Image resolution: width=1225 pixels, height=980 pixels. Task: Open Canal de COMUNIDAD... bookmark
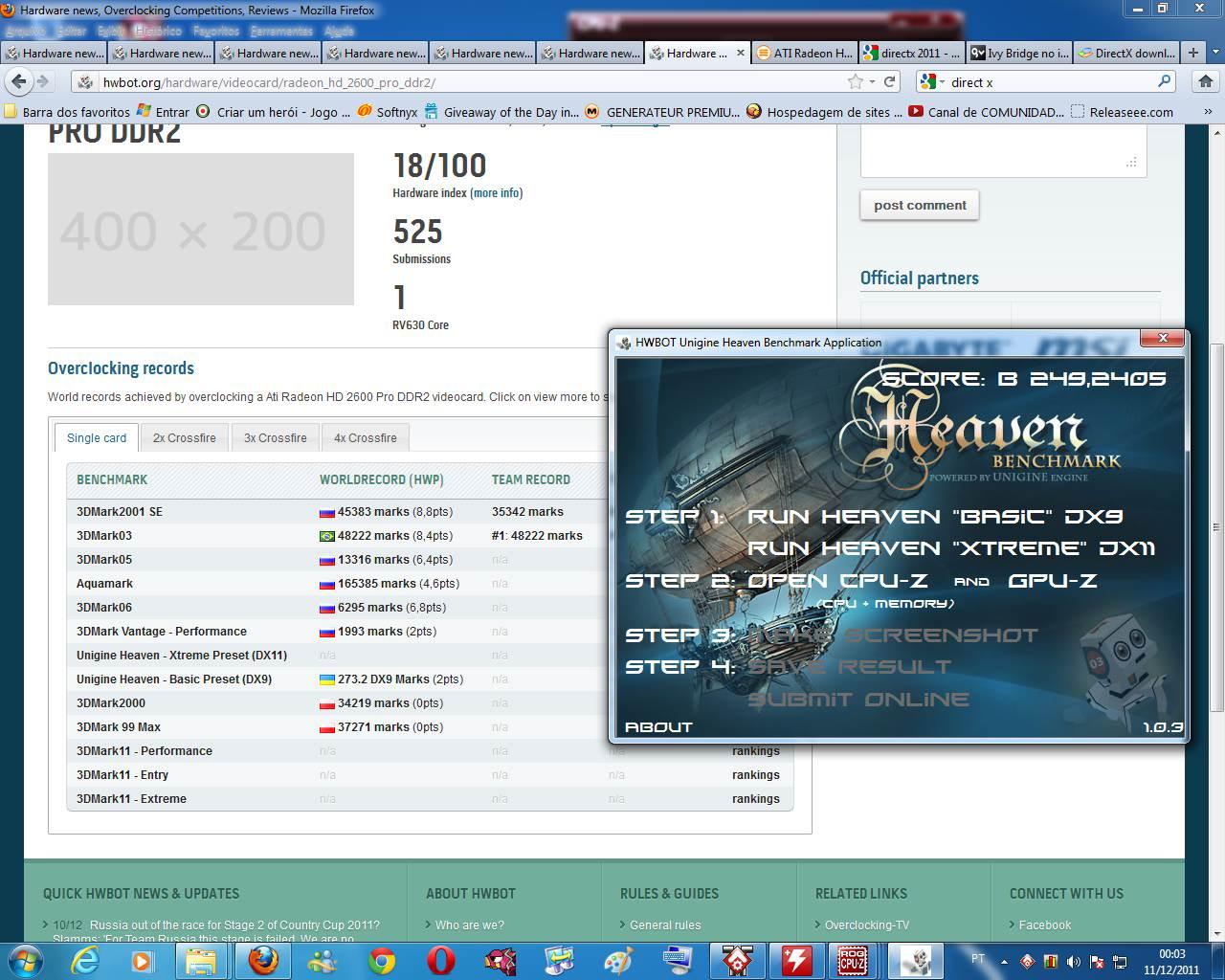[x=986, y=112]
